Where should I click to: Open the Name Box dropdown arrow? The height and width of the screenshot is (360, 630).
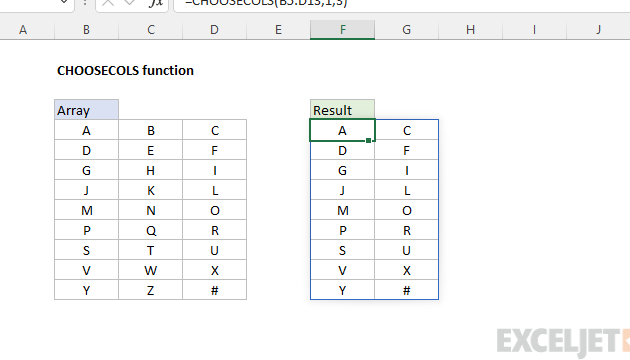point(64,2)
